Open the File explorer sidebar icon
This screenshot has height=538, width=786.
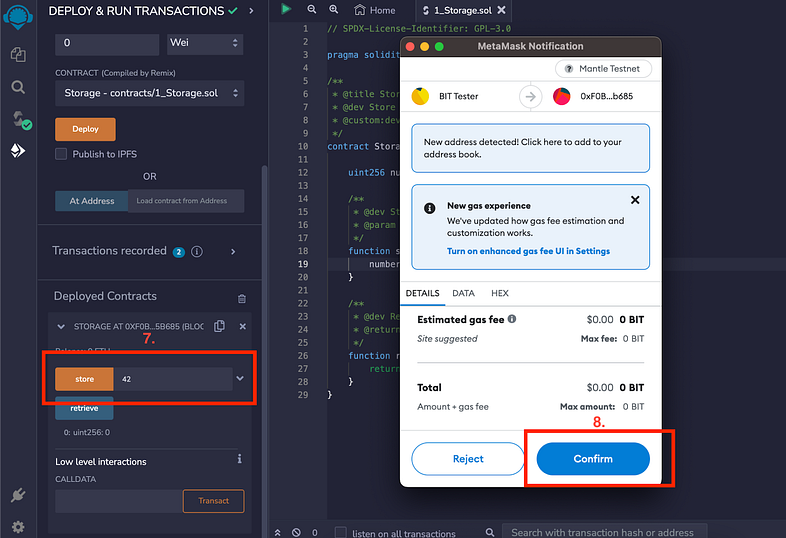click(18, 54)
